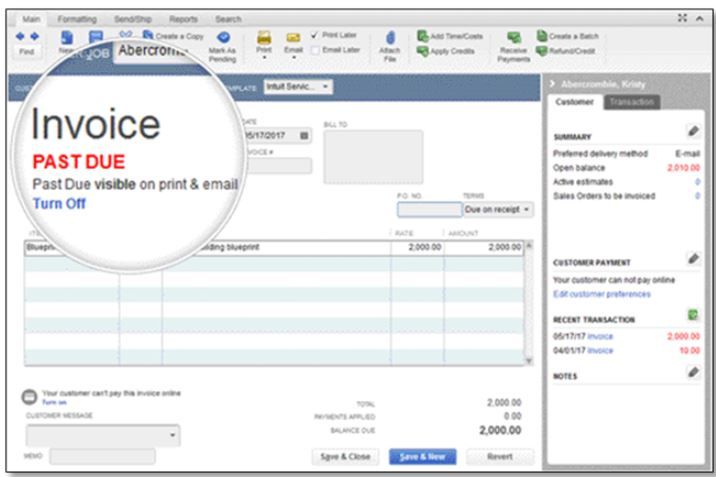The width and height of the screenshot is (716, 477).
Task: Click the Invoice # field
Action: point(278,166)
